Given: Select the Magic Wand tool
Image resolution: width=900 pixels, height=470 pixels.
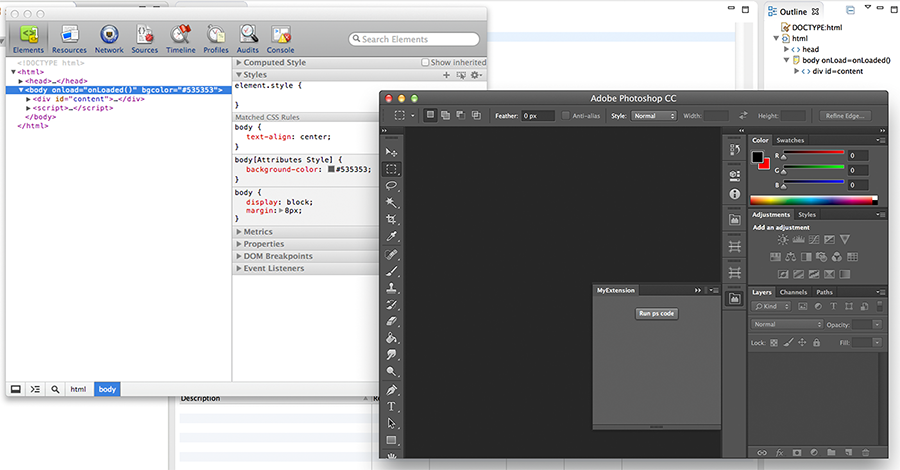Looking at the screenshot, I should tap(391, 202).
